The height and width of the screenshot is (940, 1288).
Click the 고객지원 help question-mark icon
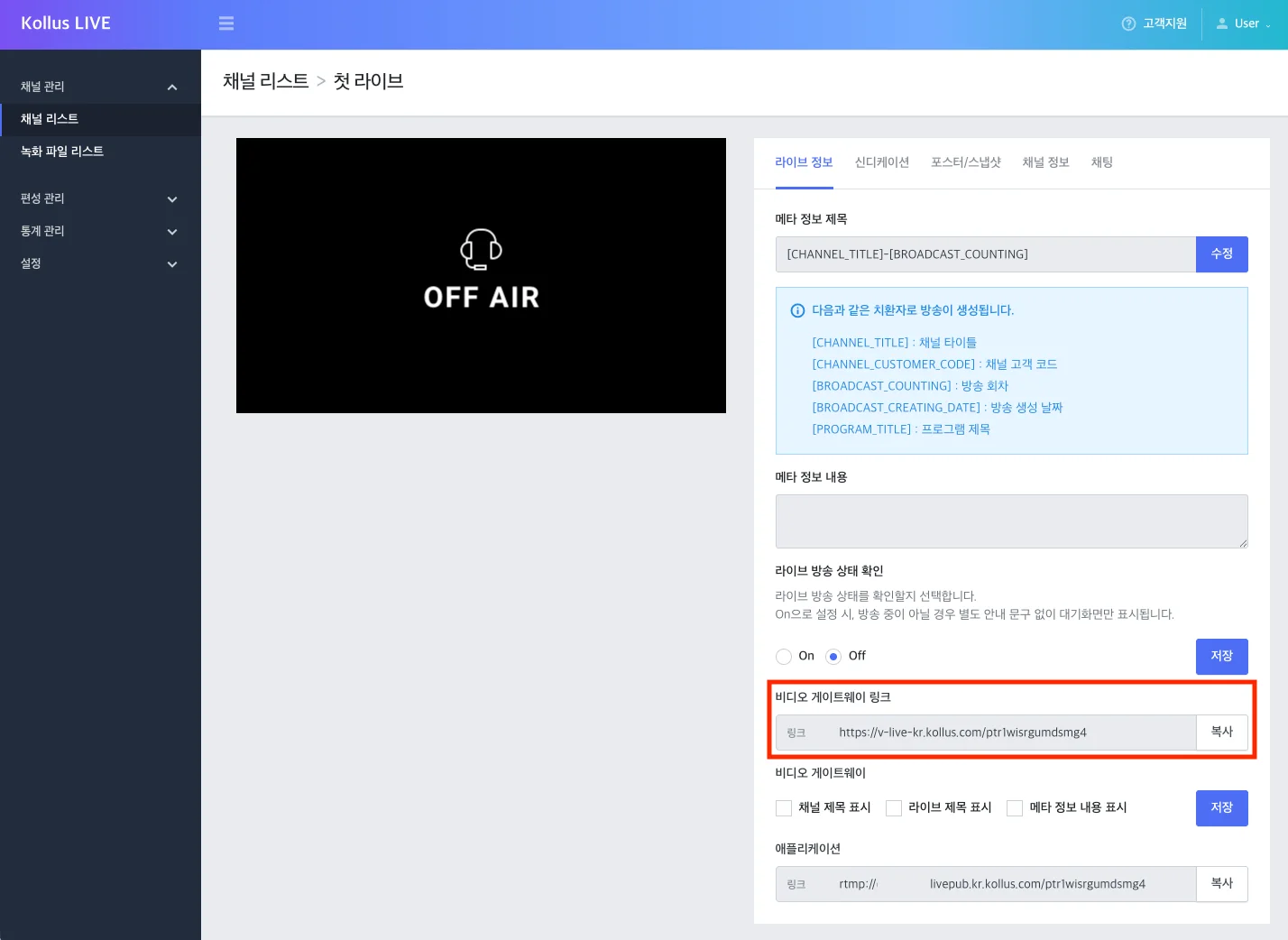[1128, 24]
